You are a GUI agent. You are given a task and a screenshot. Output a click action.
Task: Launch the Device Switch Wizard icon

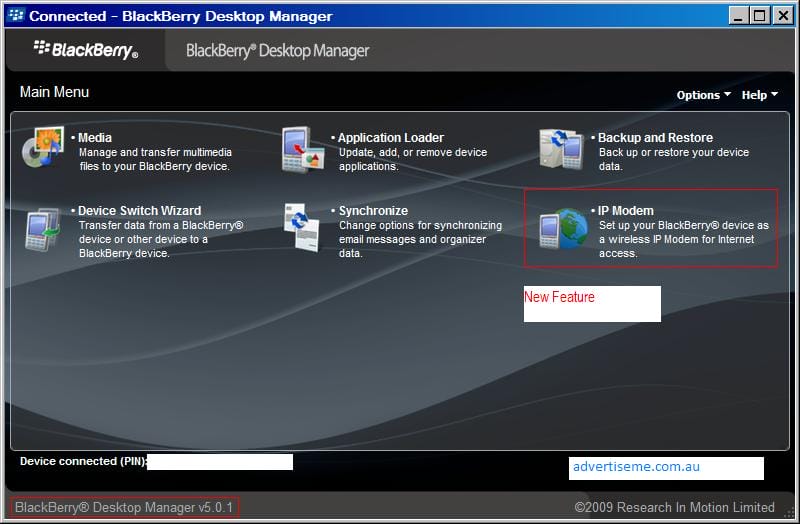[x=42, y=230]
